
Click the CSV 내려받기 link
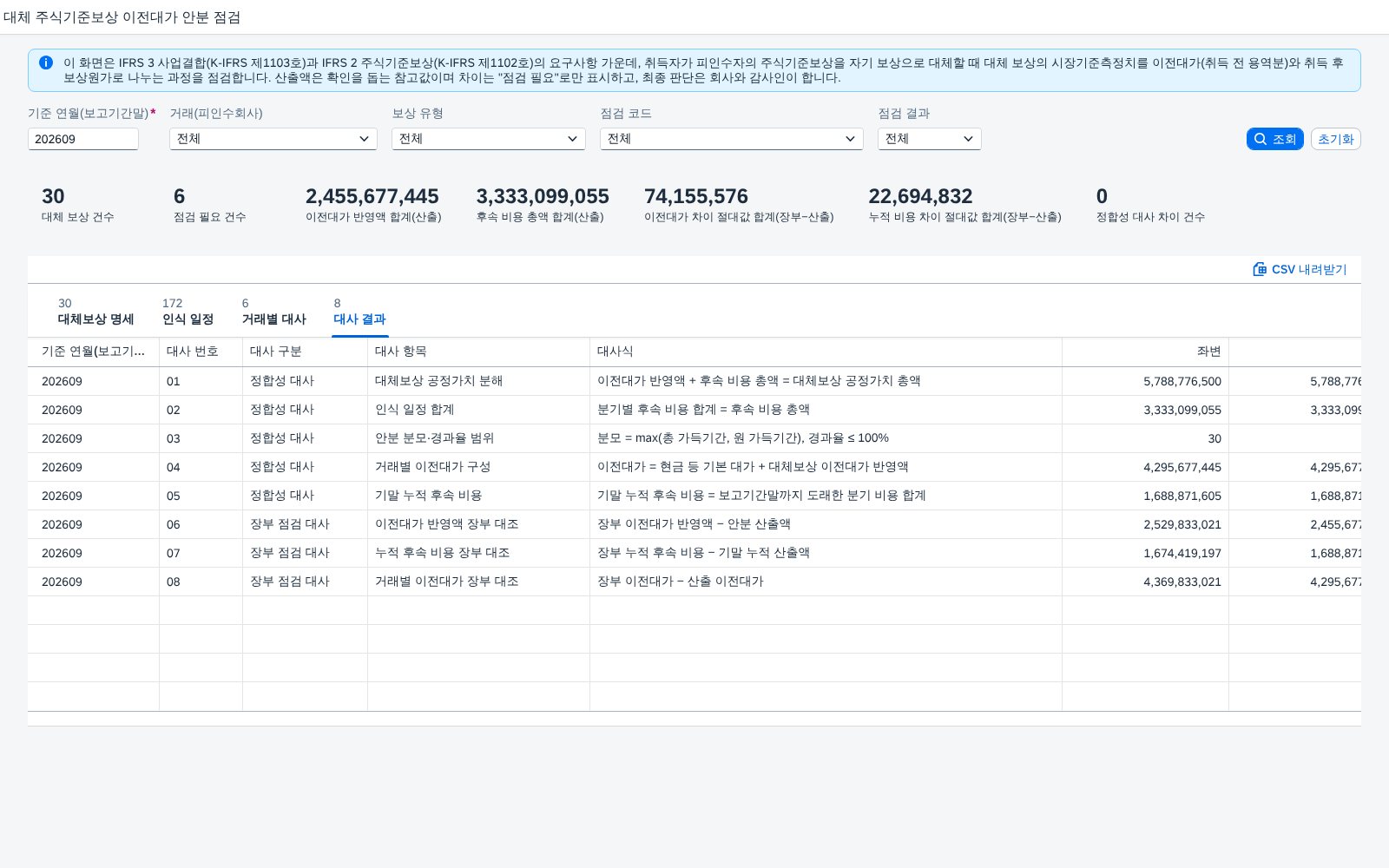[x=1300, y=269]
